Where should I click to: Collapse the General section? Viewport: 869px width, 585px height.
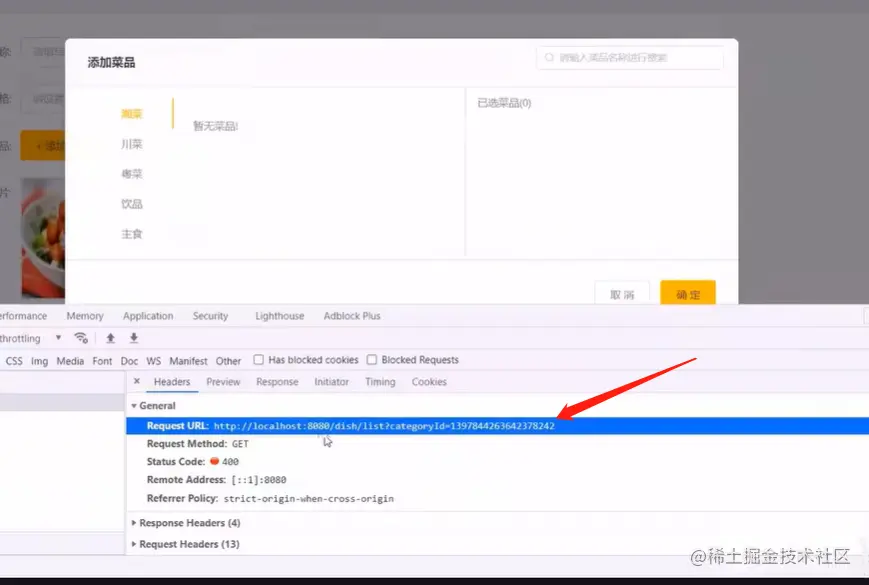click(x=134, y=406)
